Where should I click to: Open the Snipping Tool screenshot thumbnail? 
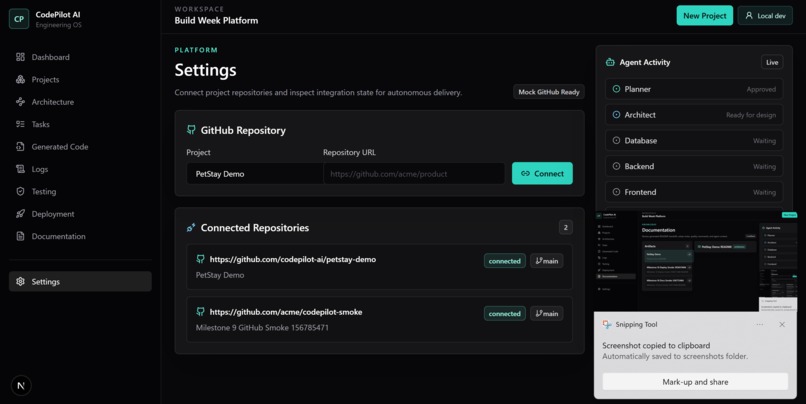point(695,261)
